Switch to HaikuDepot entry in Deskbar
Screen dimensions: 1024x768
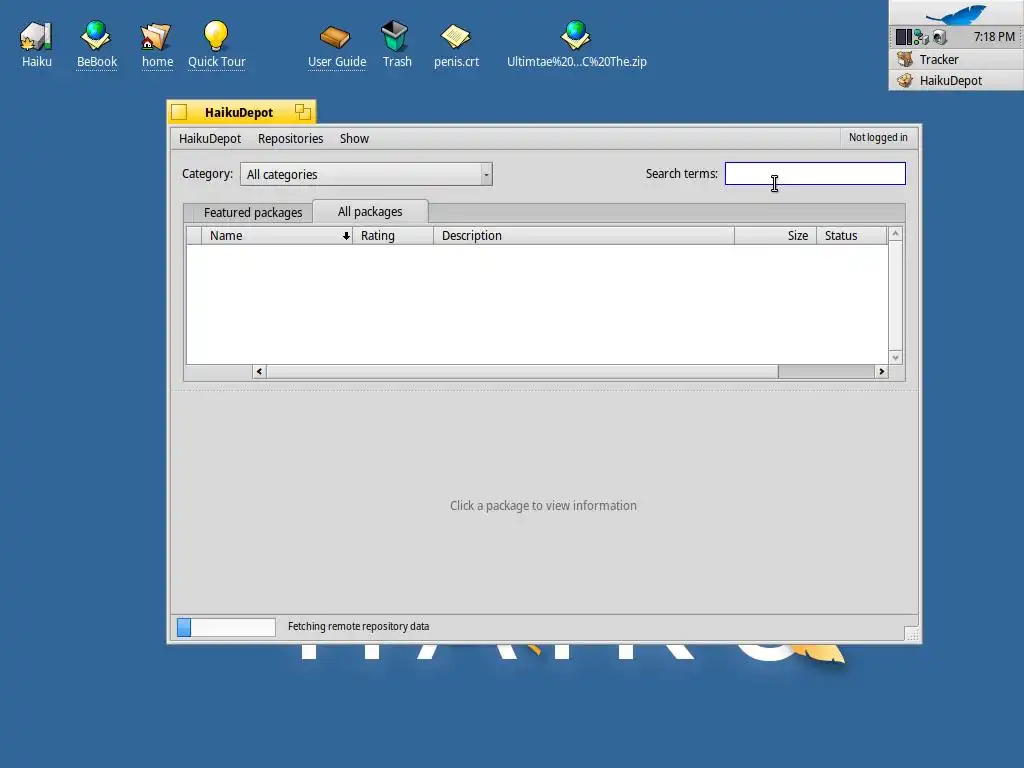click(x=956, y=80)
